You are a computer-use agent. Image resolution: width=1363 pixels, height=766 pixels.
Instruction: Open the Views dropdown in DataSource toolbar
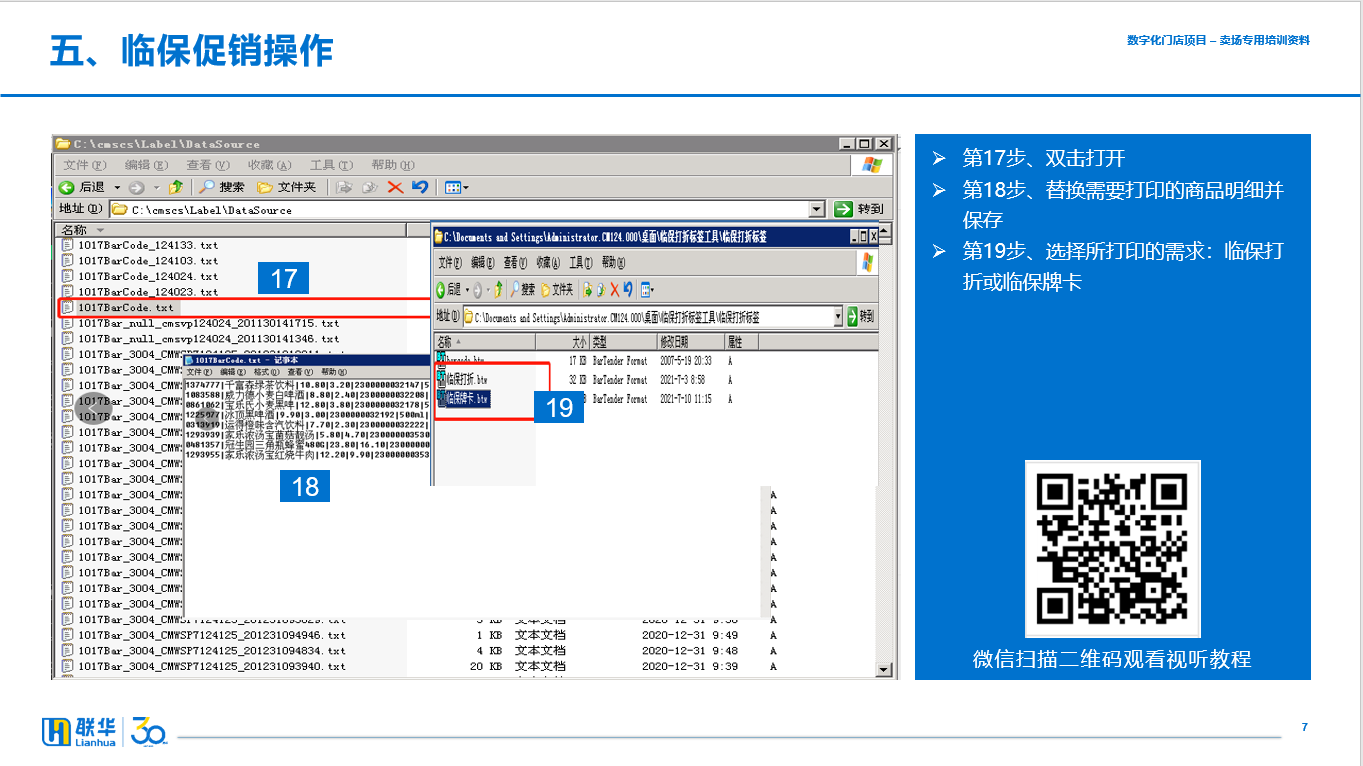pyautogui.click(x=456, y=187)
